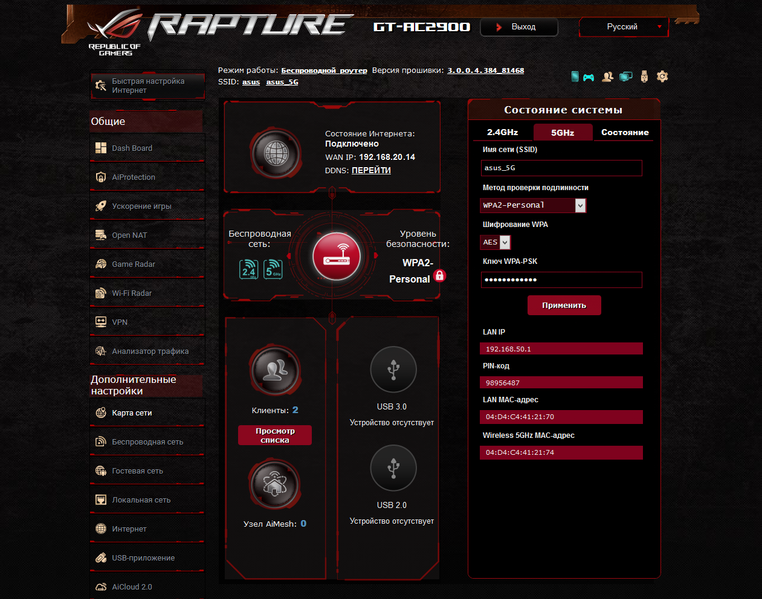Image resolution: width=762 pixels, height=599 pixels.
Task: Open the AES WPA encryption dropdown
Action: (495, 242)
